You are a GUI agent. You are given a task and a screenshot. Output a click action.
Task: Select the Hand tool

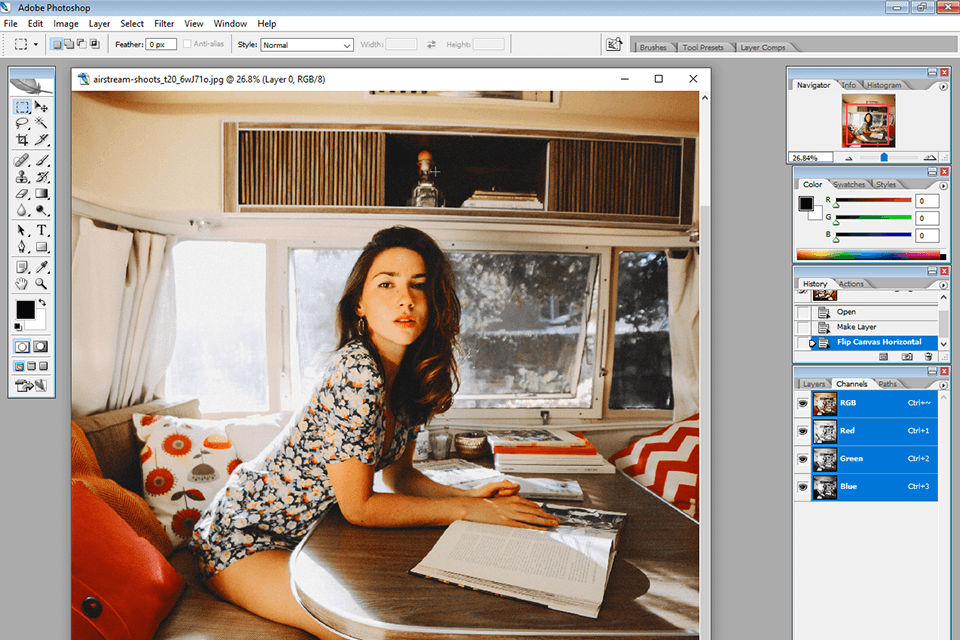coord(22,284)
